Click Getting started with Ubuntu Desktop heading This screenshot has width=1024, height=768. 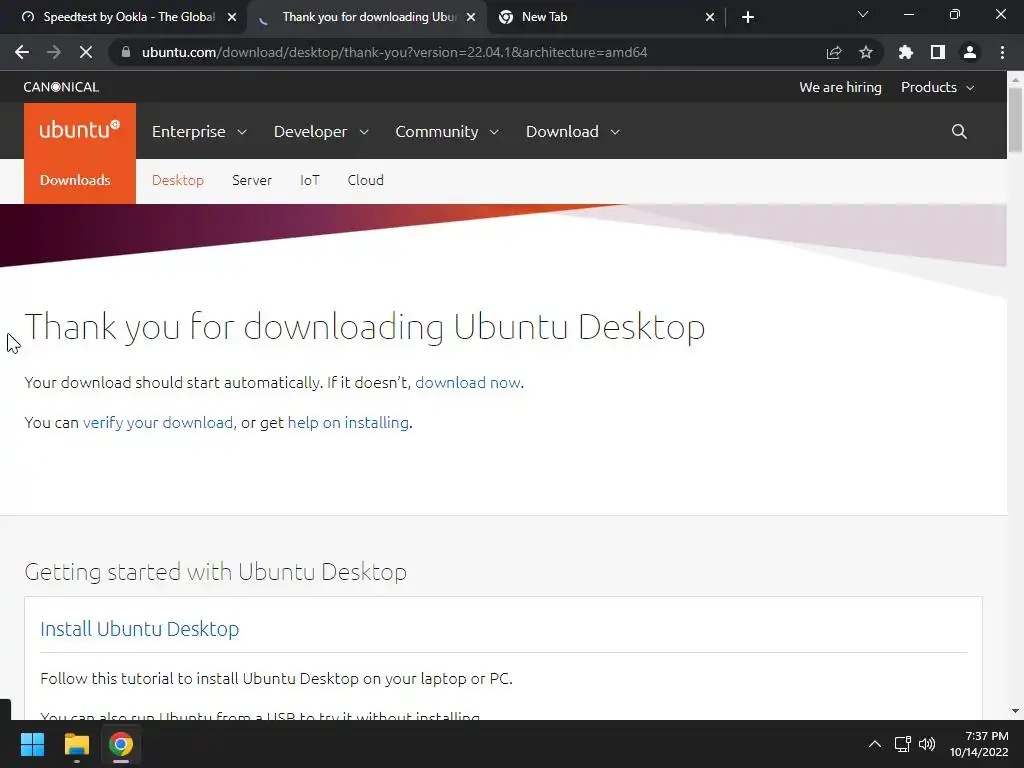(216, 572)
